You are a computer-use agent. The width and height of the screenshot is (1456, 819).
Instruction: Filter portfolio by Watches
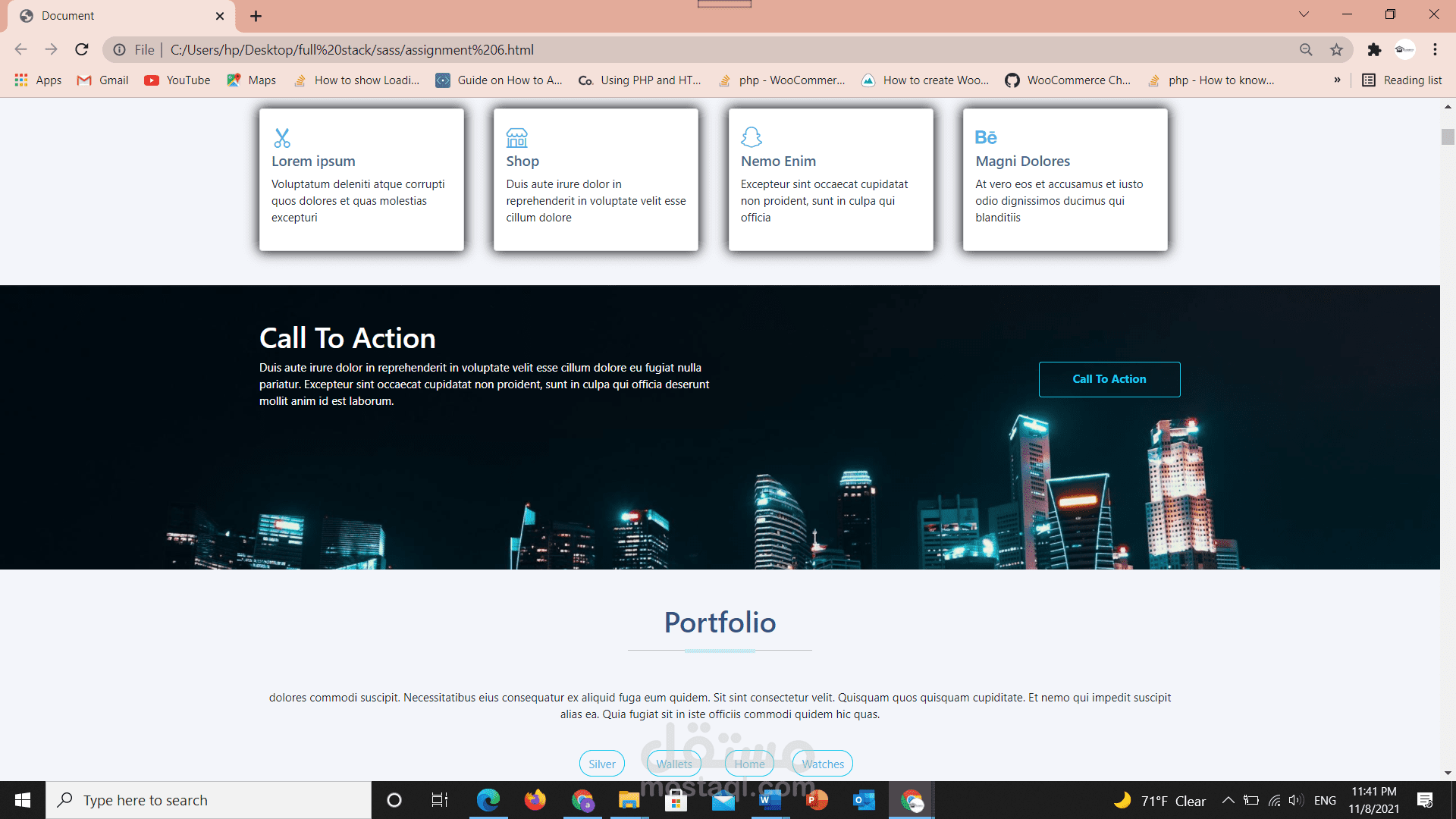(821, 764)
